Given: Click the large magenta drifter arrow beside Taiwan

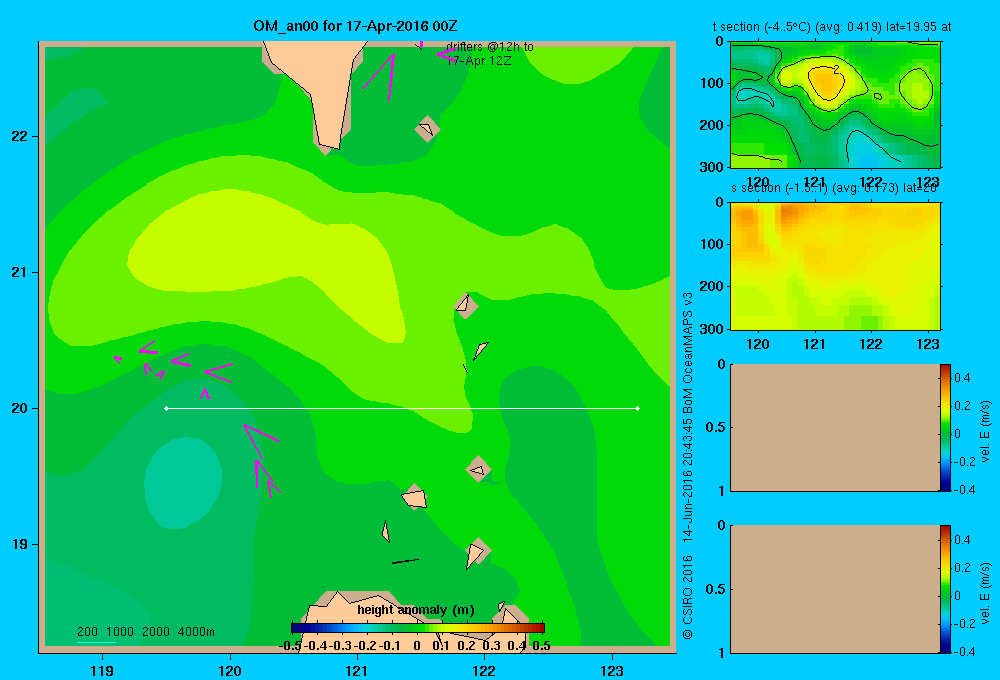Looking at the screenshot, I should (381, 77).
